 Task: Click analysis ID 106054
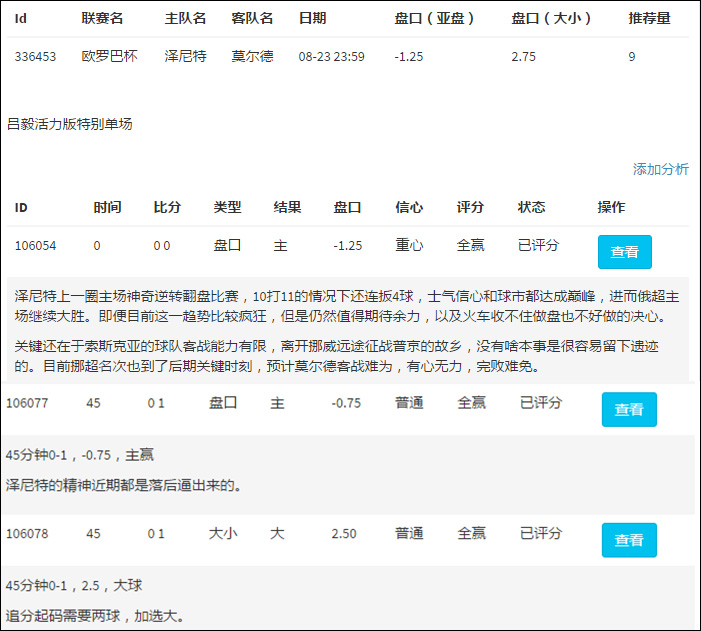35,246
